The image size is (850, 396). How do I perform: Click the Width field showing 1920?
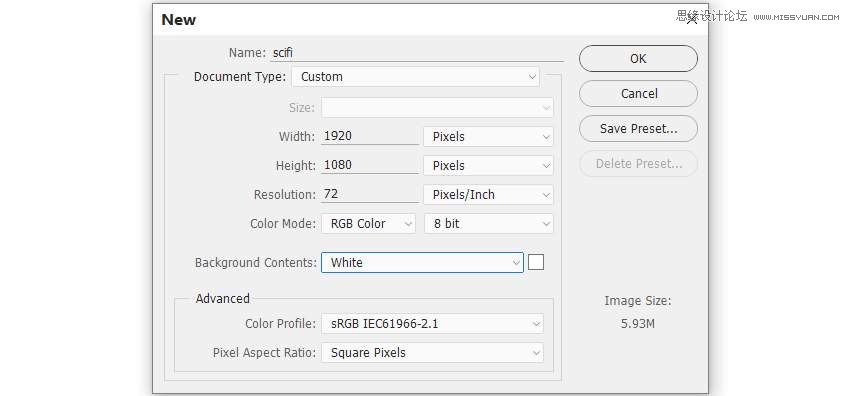pos(370,136)
